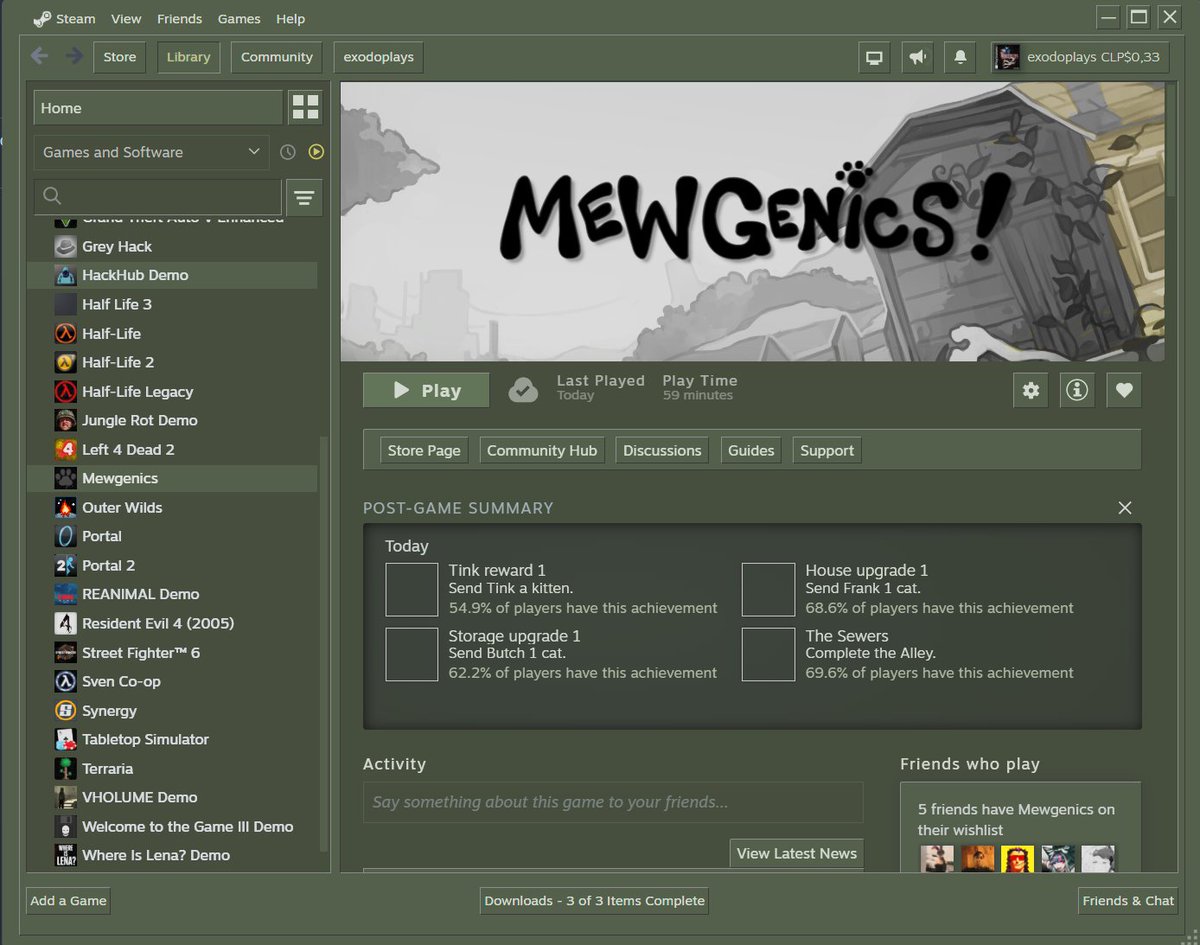Open the exodoplays profile tab
1200x945 pixels.
[379, 57]
